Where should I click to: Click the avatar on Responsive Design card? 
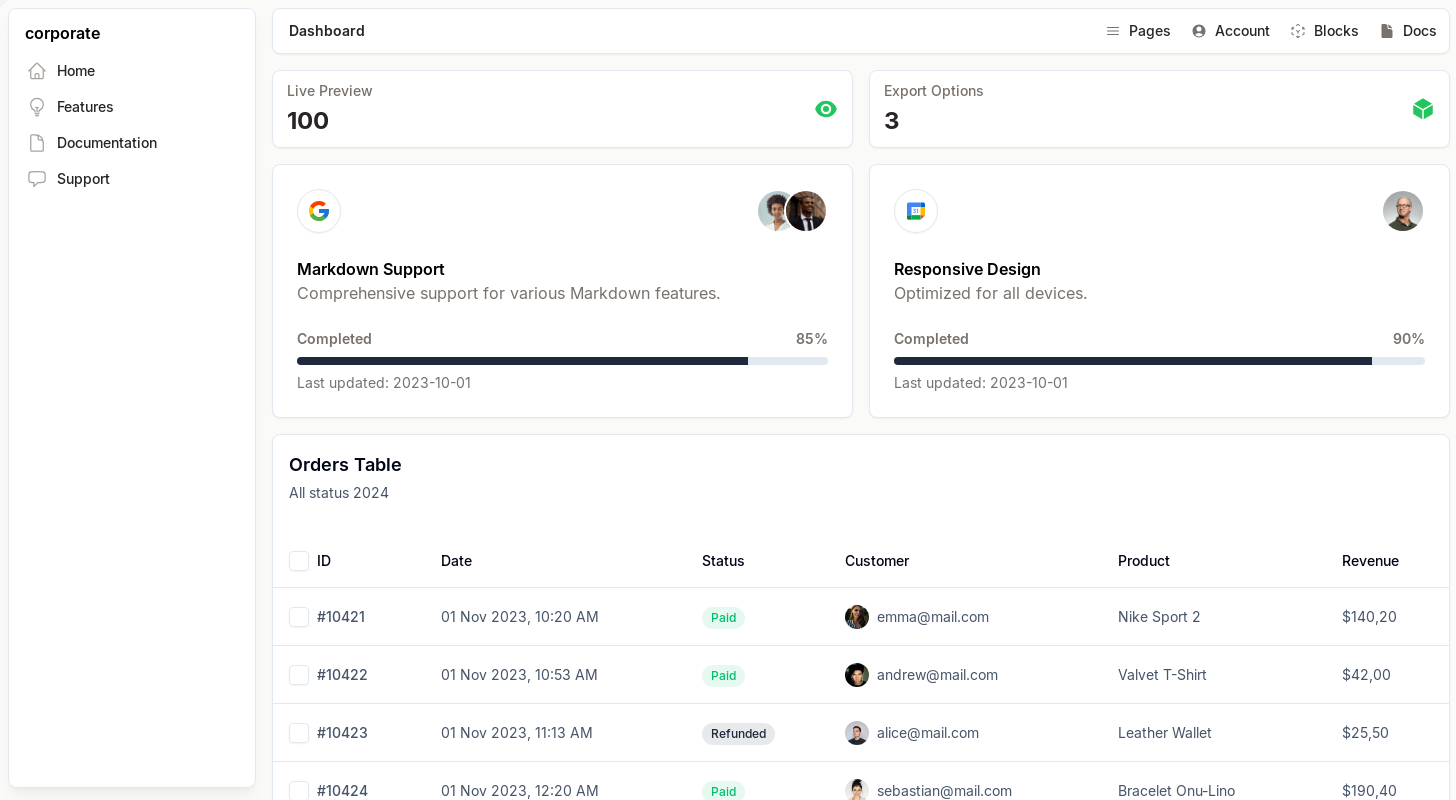1402,211
